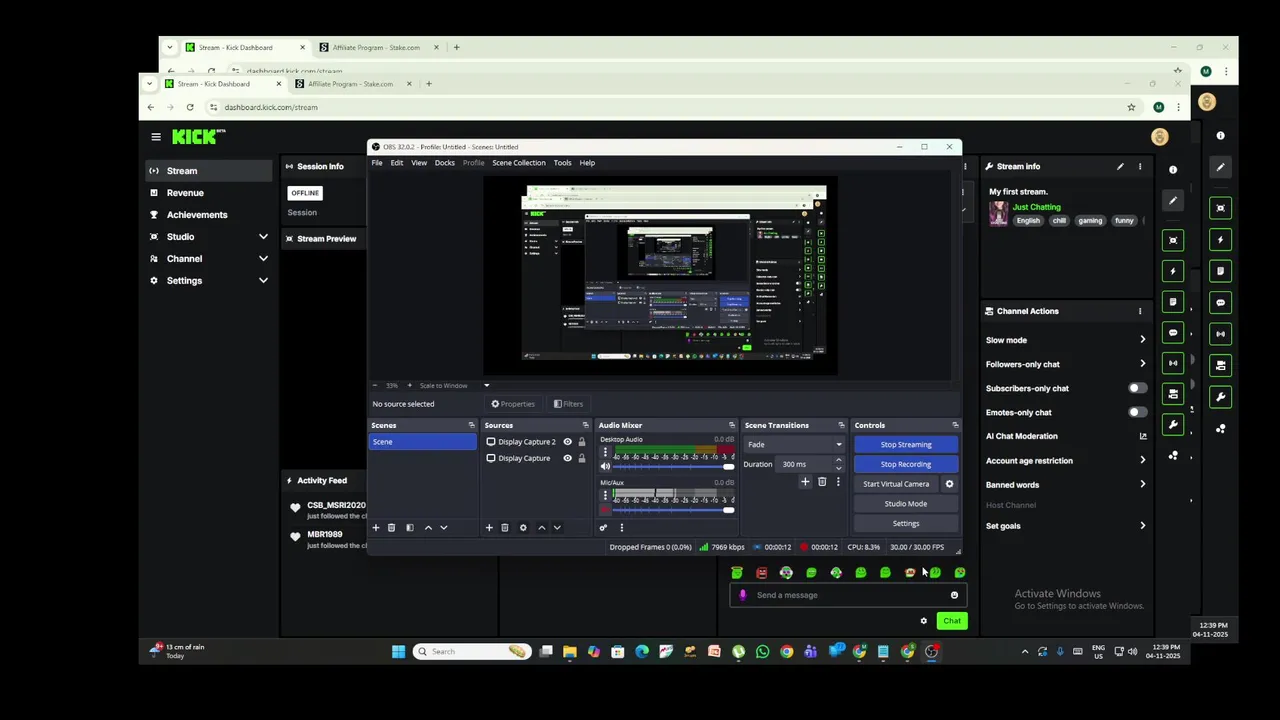Open Fade transition dropdown
This screenshot has width=1280, height=720.
pos(795,445)
